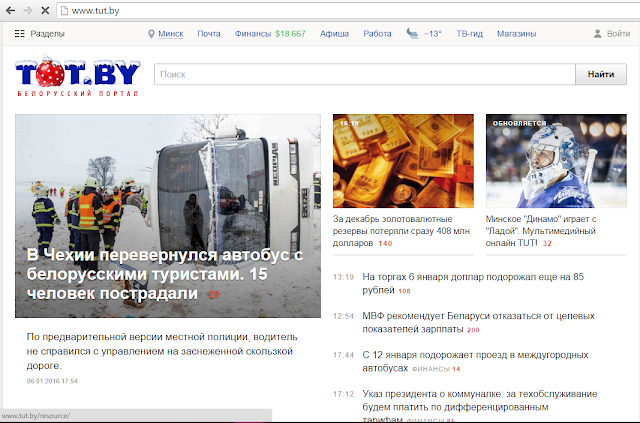Open presidential decree on utilities article
The height and width of the screenshot is (423, 640).
(480, 407)
